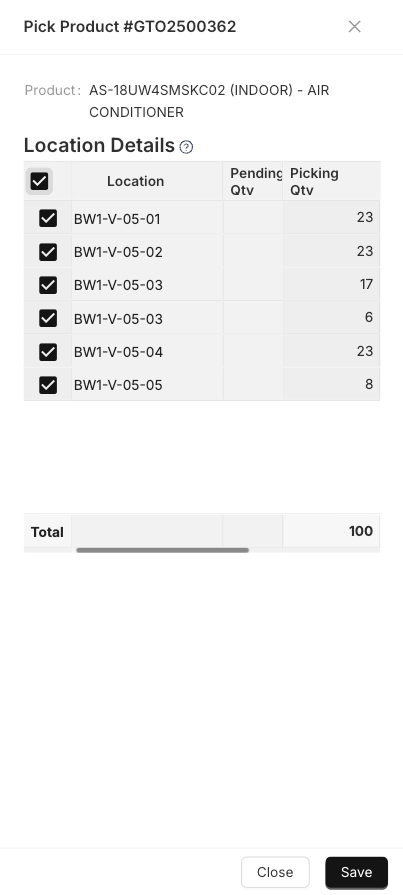Uncheck the BW1-V-05-05 row checkbox
The image size is (403, 895).
[x=48, y=385]
